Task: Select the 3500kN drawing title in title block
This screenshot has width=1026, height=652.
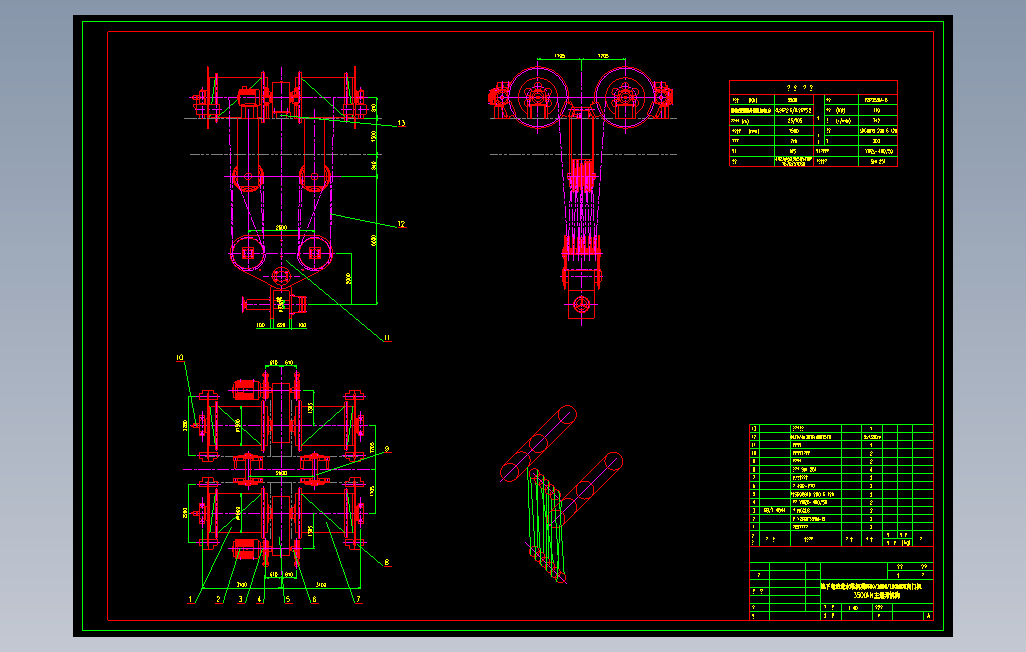Action: pos(877,595)
